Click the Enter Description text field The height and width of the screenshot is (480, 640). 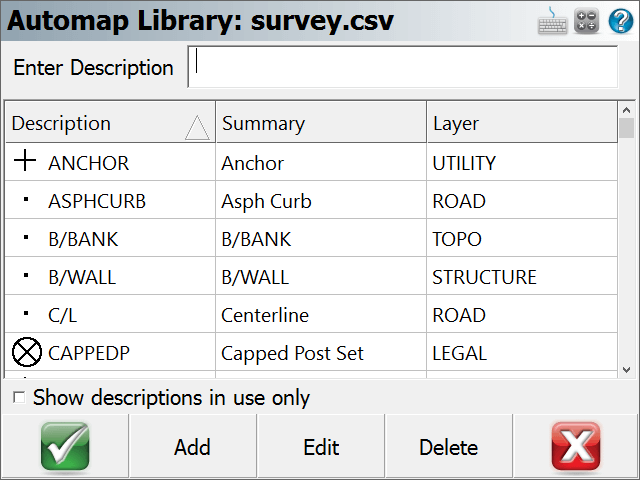tap(403, 67)
